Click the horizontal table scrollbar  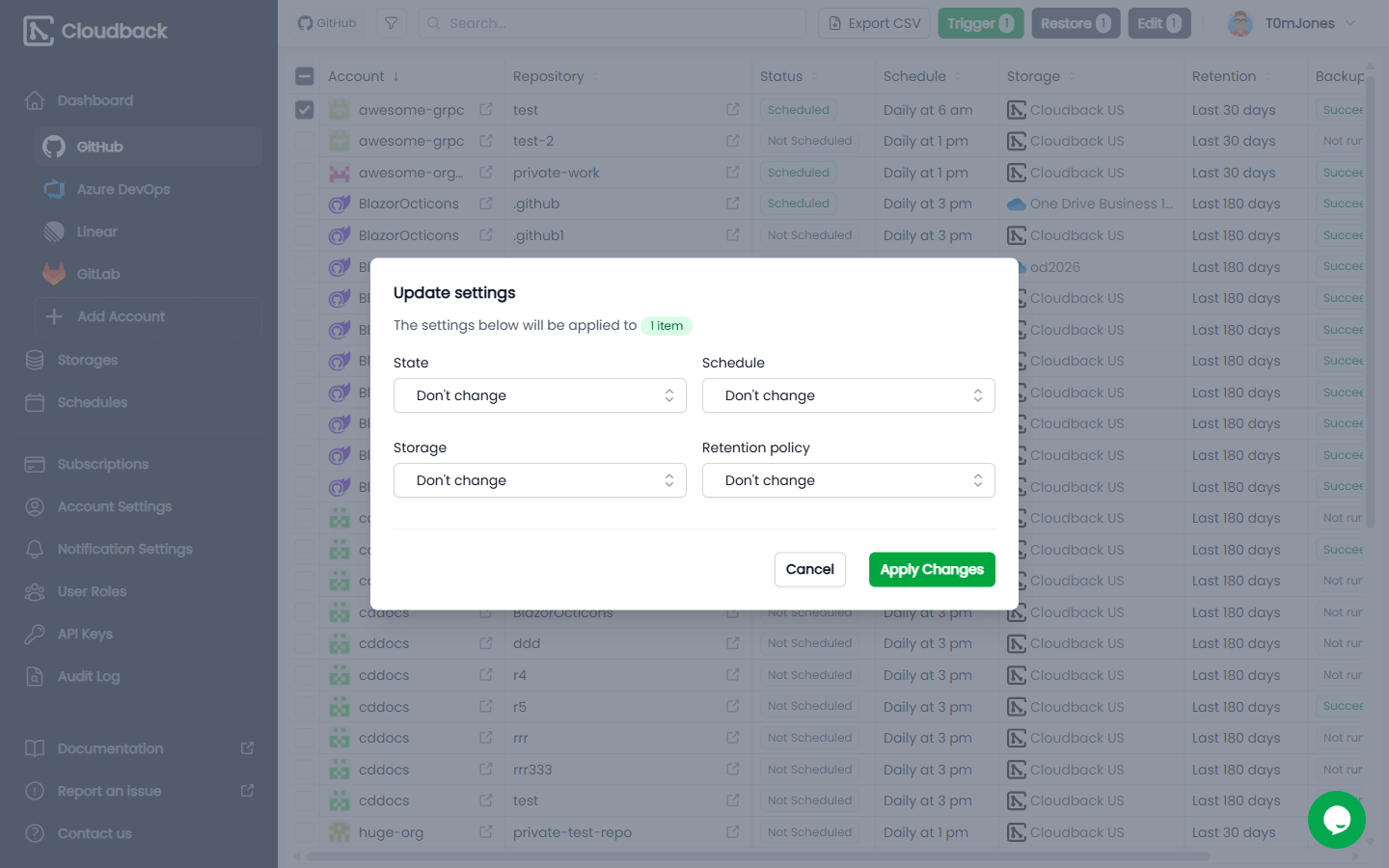point(757,855)
